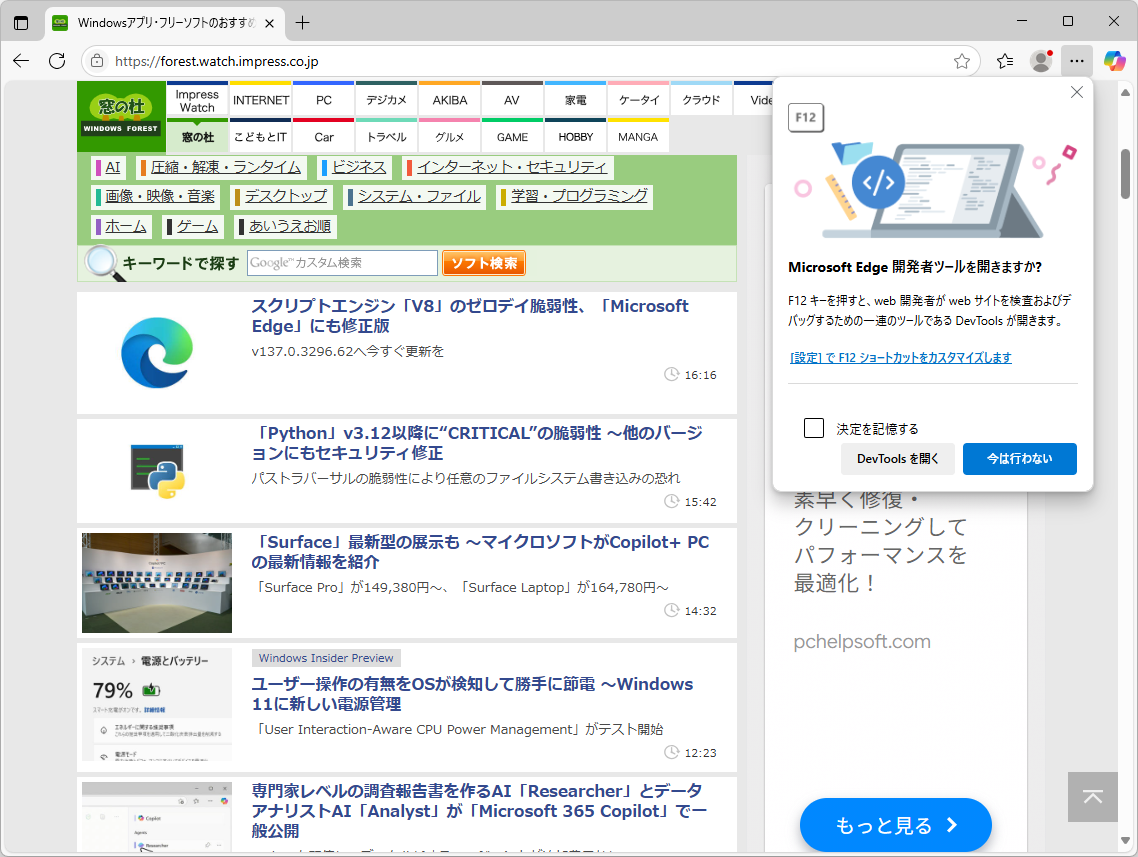Select the AKIBA section tab
Screen dimensions: 1138x857
(x=449, y=99)
